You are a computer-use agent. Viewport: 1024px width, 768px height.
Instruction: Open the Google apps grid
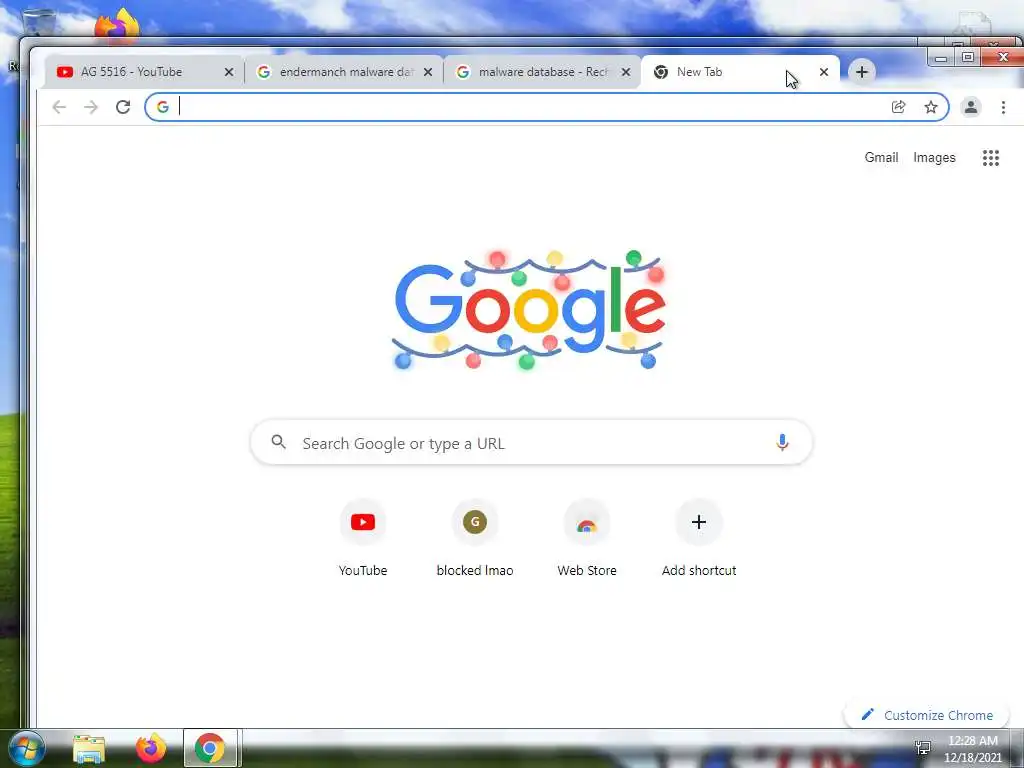(x=991, y=157)
